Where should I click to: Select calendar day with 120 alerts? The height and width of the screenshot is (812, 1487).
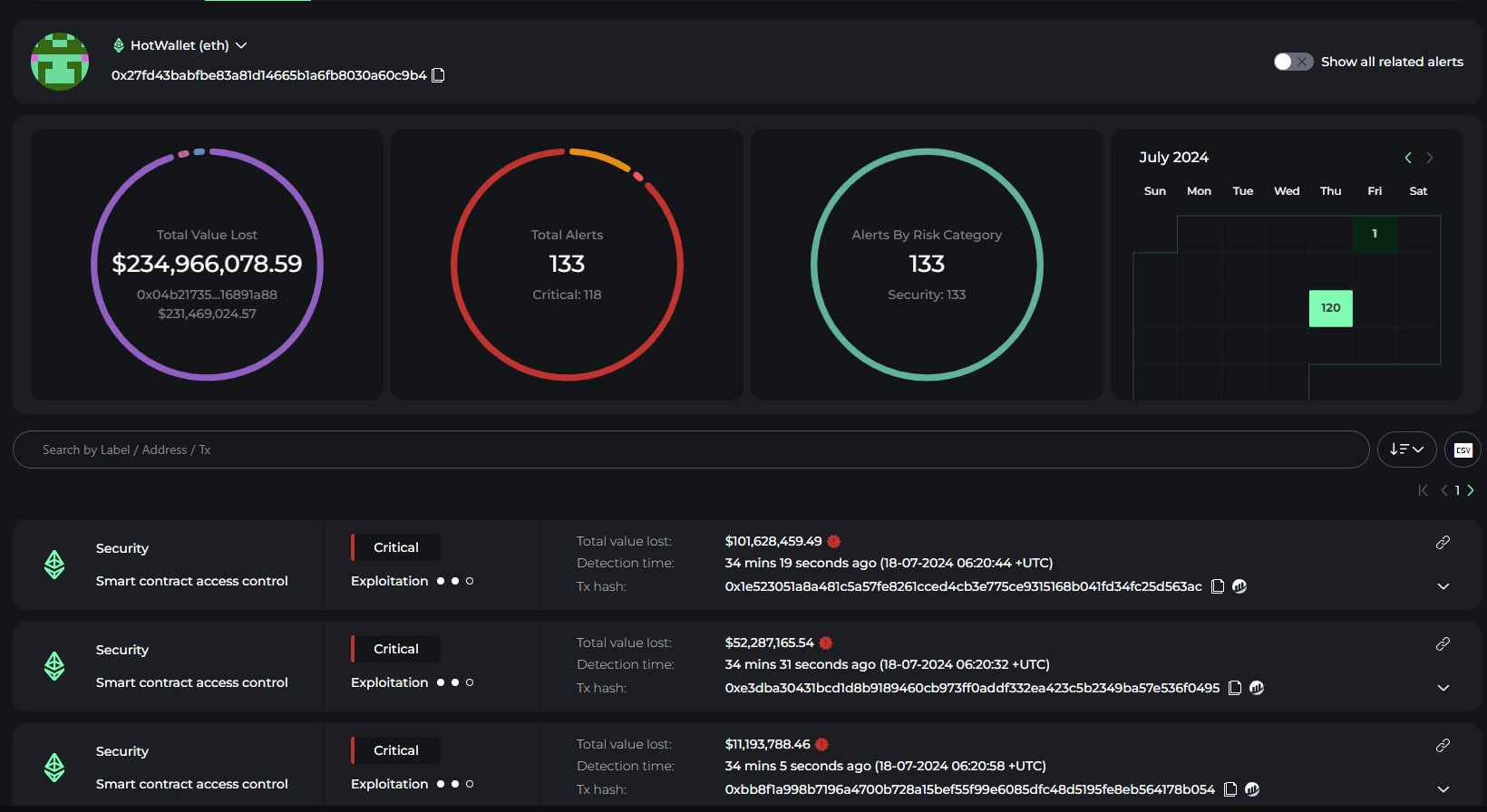1330,308
